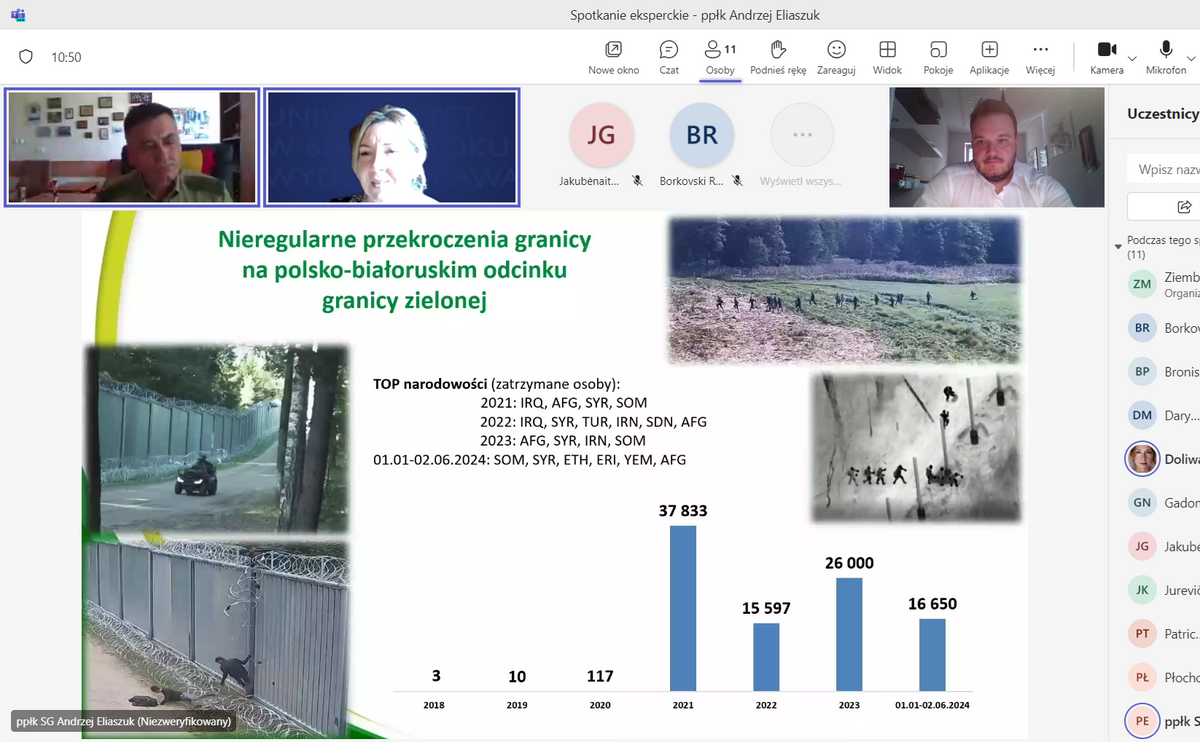Click the TOP narodowości text line
The width and height of the screenshot is (1200, 742).
(497, 383)
